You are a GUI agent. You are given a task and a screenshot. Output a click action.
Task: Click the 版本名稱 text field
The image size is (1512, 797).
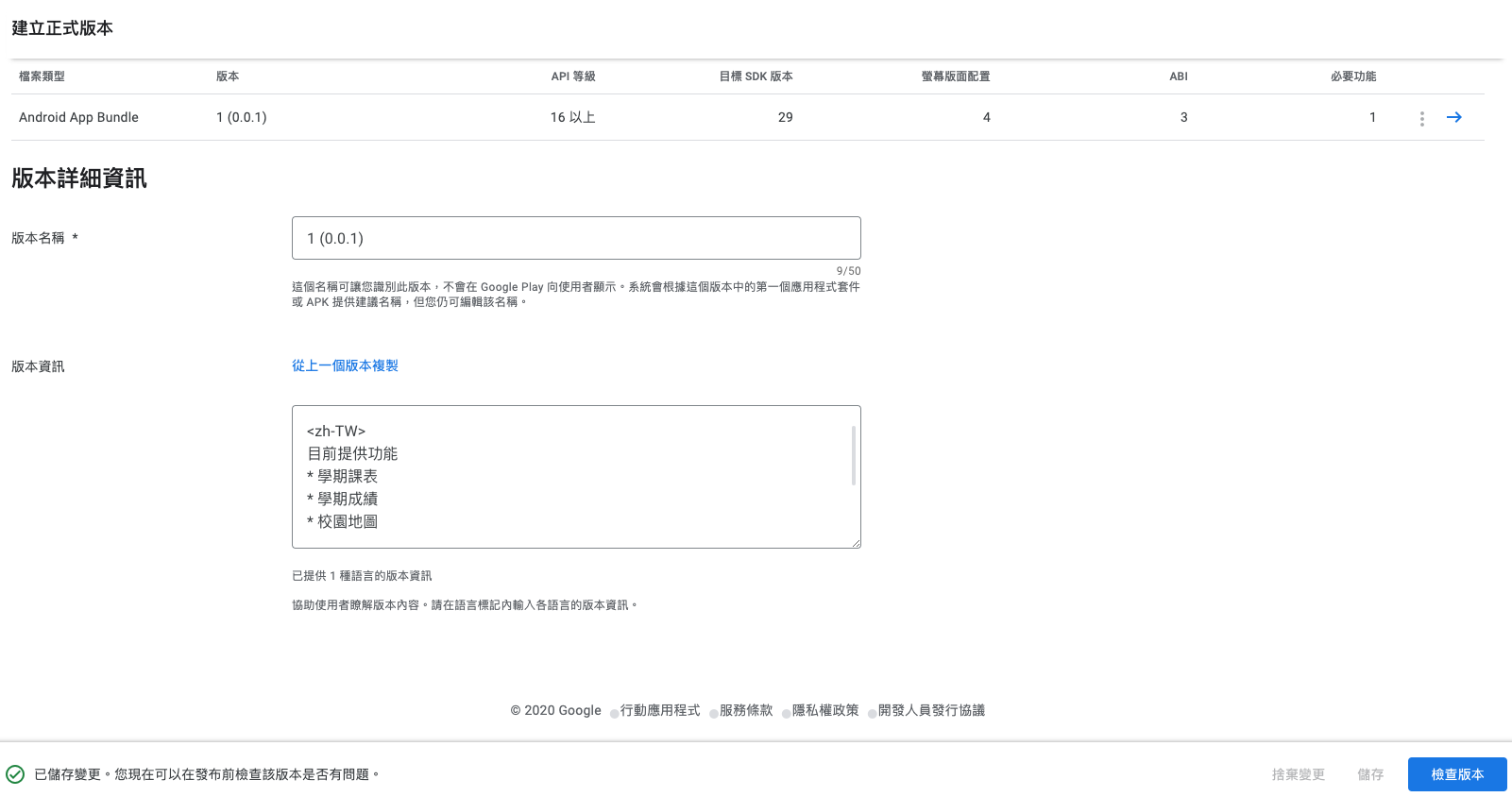point(575,238)
